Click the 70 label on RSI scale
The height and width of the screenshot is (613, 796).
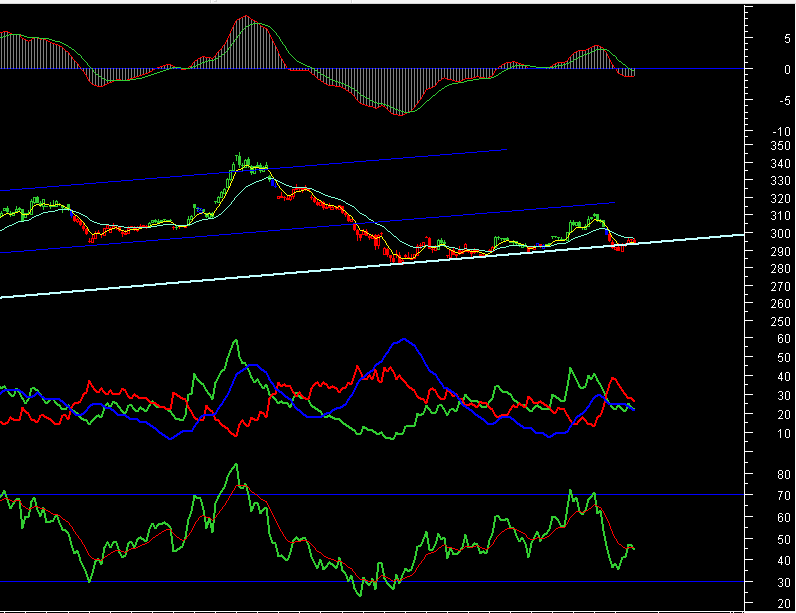pyautogui.click(x=784, y=496)
